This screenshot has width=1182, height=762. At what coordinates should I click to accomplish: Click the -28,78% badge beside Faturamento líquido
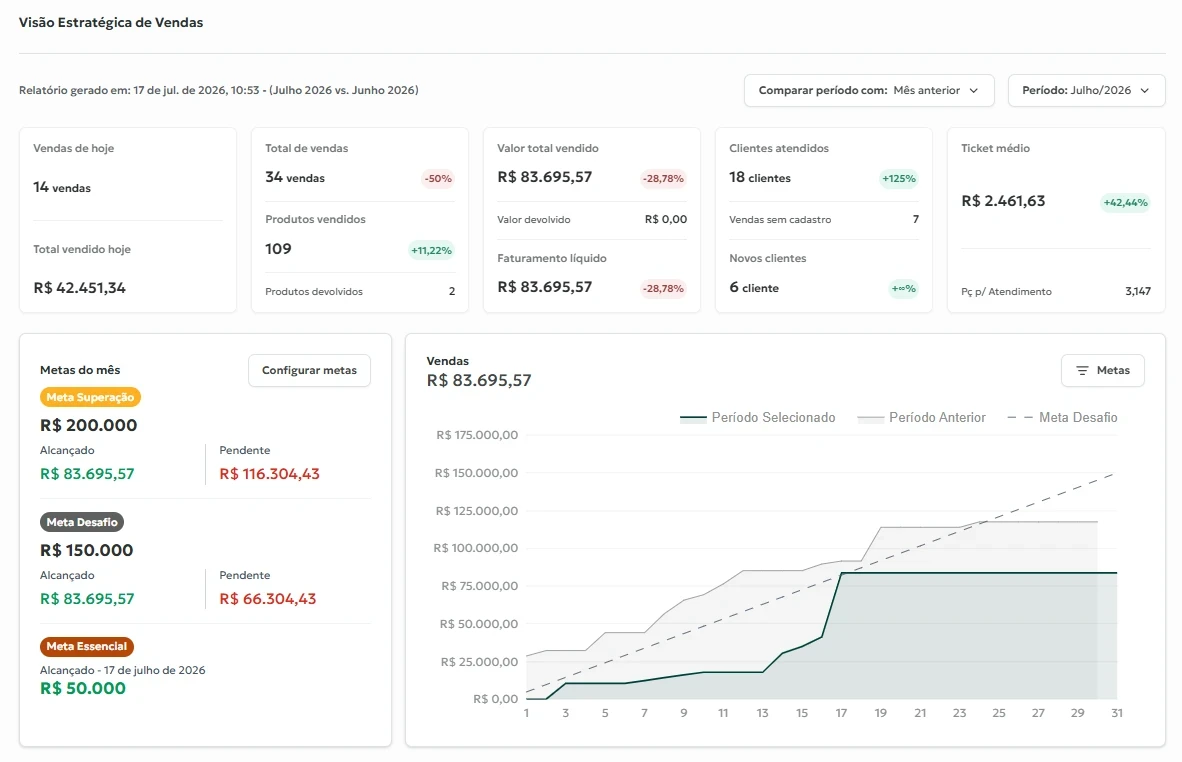tap(663, 289)
